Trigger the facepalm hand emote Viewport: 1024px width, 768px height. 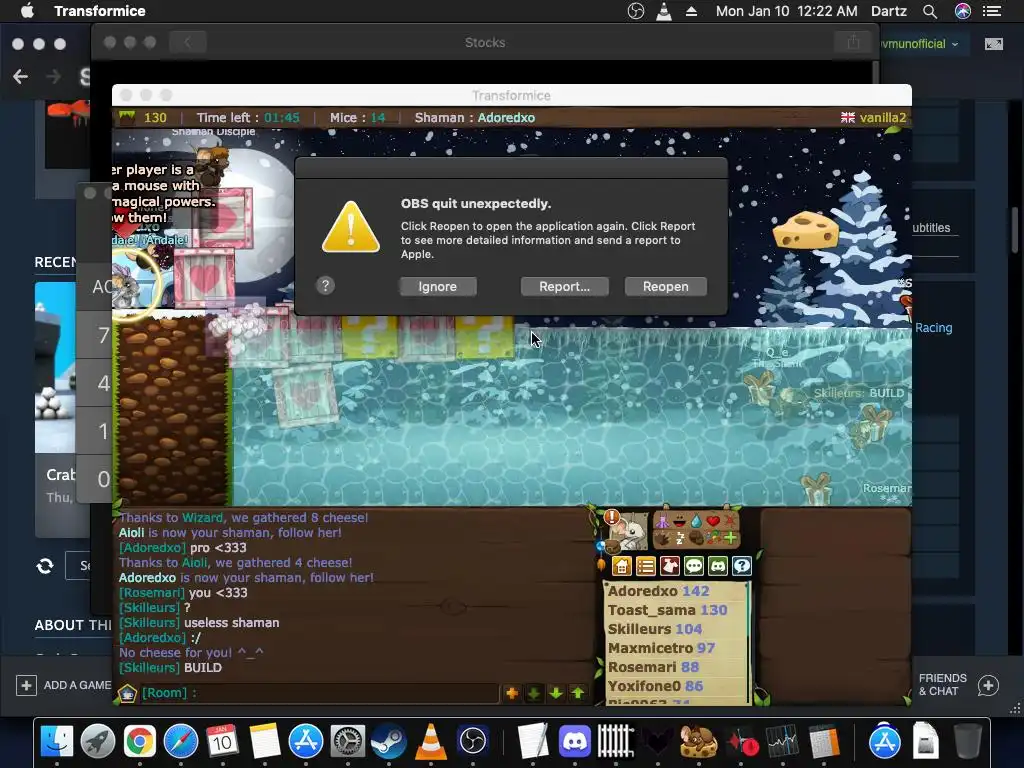[696, 539]
